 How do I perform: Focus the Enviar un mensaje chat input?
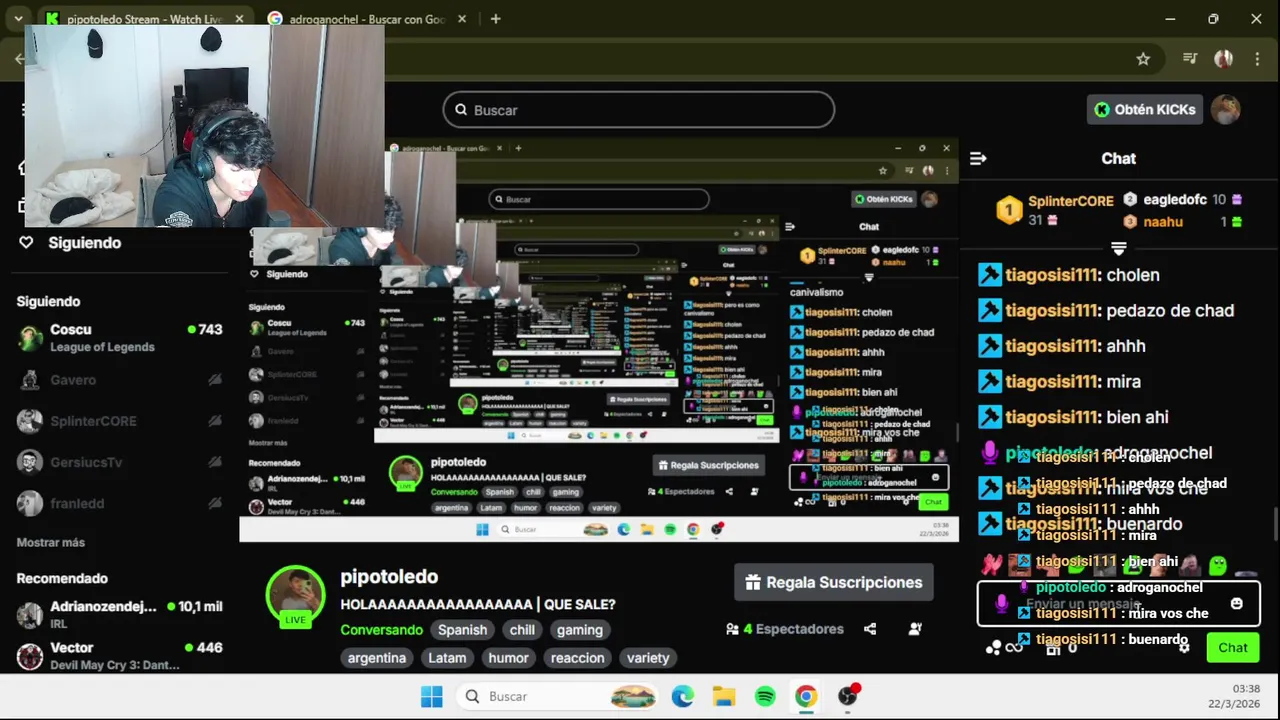1118,604
